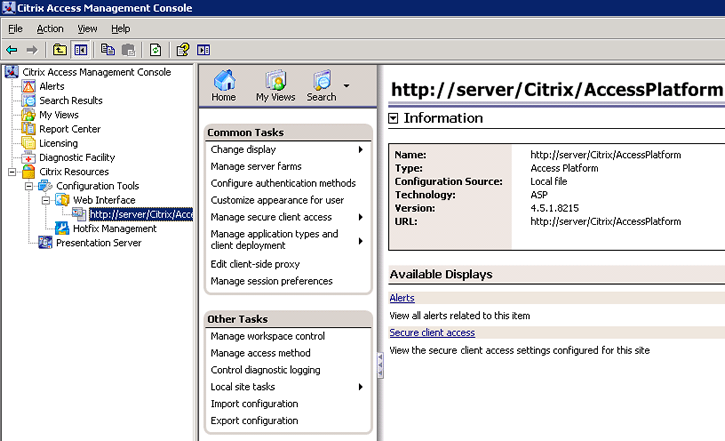Click the URL value in Information box
Screen dimensions: 725x441
pos(605,222)
